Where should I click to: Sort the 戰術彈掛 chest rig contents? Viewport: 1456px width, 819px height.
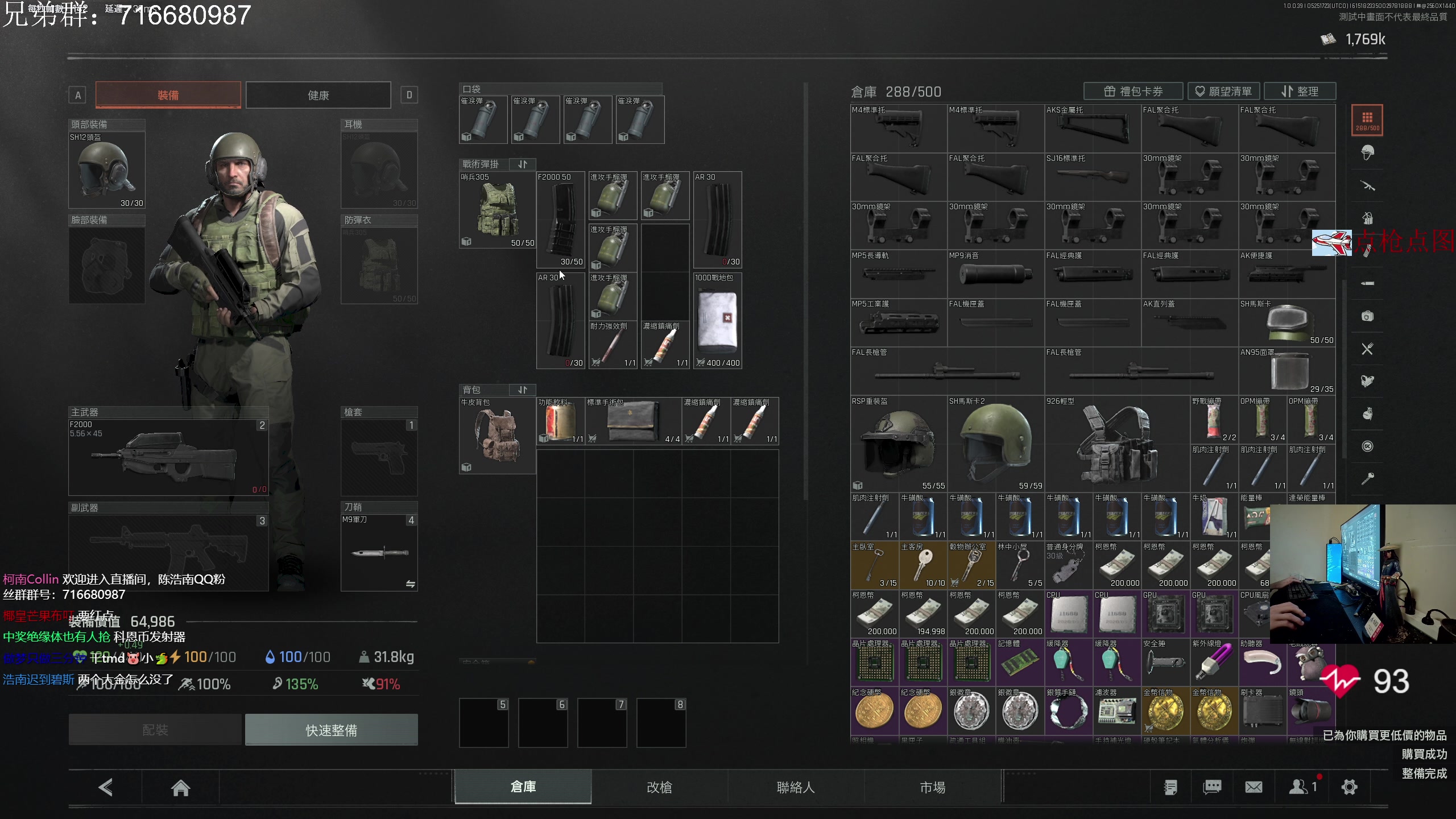[523, 164]
